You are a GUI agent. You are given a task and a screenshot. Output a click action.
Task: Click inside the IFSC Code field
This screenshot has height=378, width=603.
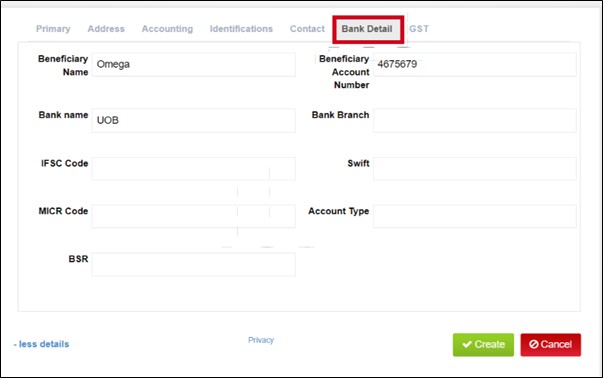pos(193,168)
